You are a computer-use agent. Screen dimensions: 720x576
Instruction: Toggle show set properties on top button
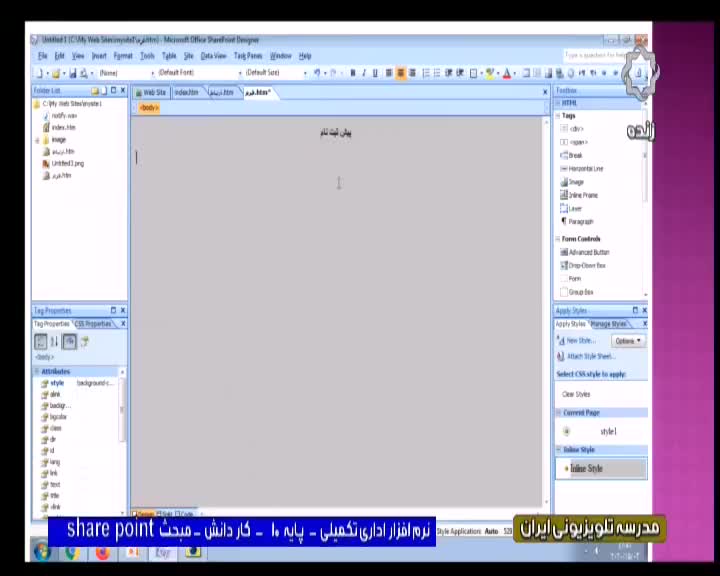(70, 342)
